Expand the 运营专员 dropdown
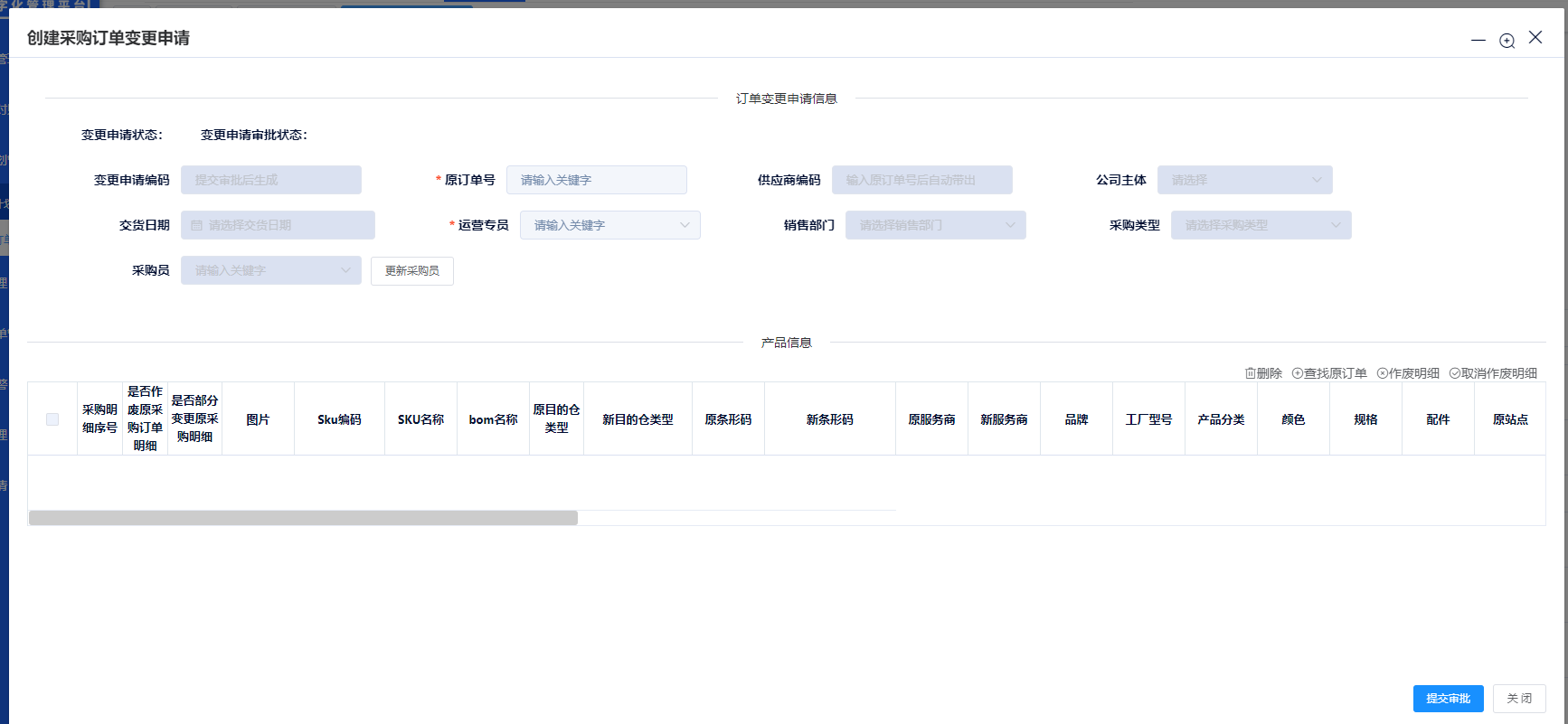 (609, 225)
